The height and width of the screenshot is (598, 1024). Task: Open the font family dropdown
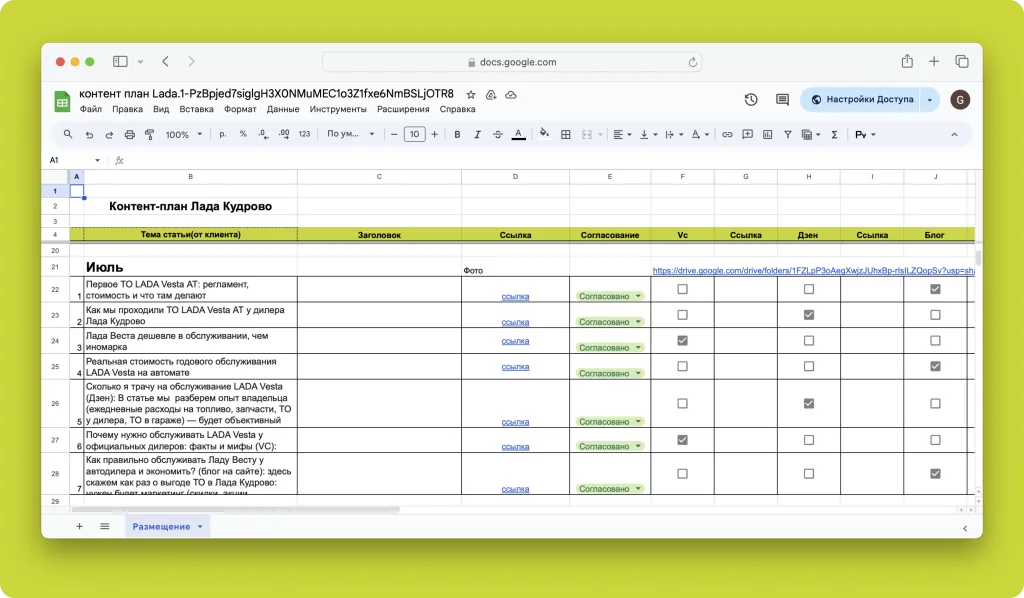pyautogui.click(x=351, y=134)
